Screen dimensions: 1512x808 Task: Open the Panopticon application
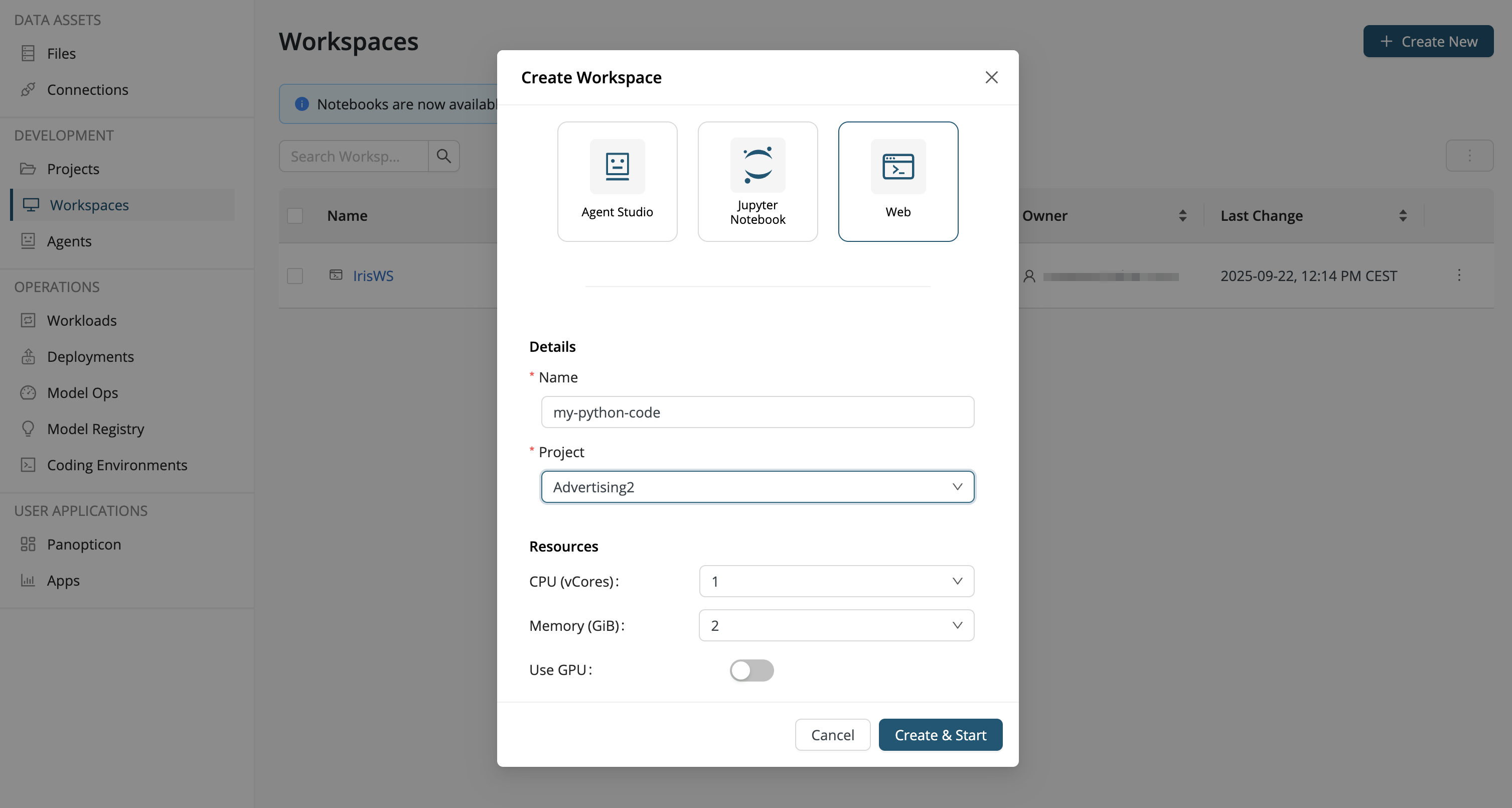pos(84,544)
